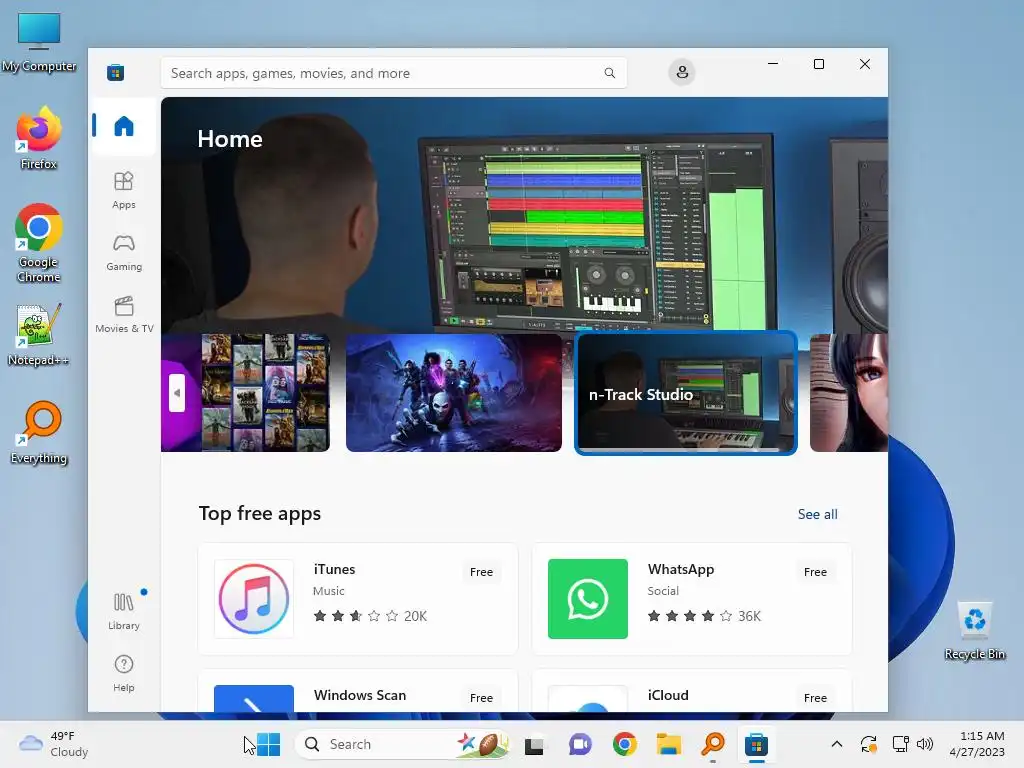
Task: Click the WhatsApp Free button
Action: [x=815, y=571]
